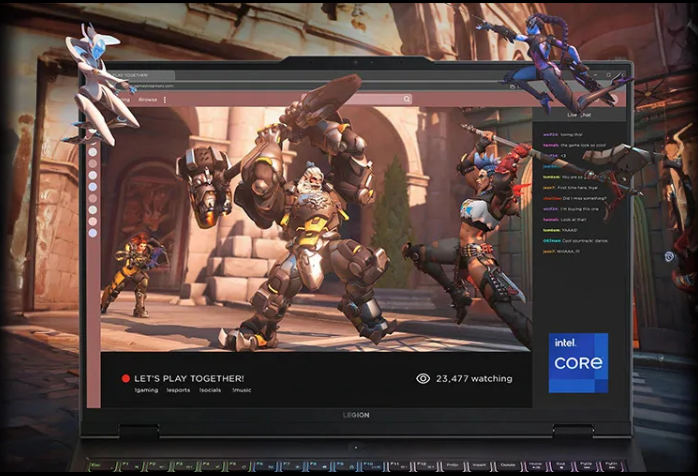The height and width of the screenshot is (476, 698).
Task: Select the 'Did I miss something?' chat message
Action: click(x=574, y=198)
